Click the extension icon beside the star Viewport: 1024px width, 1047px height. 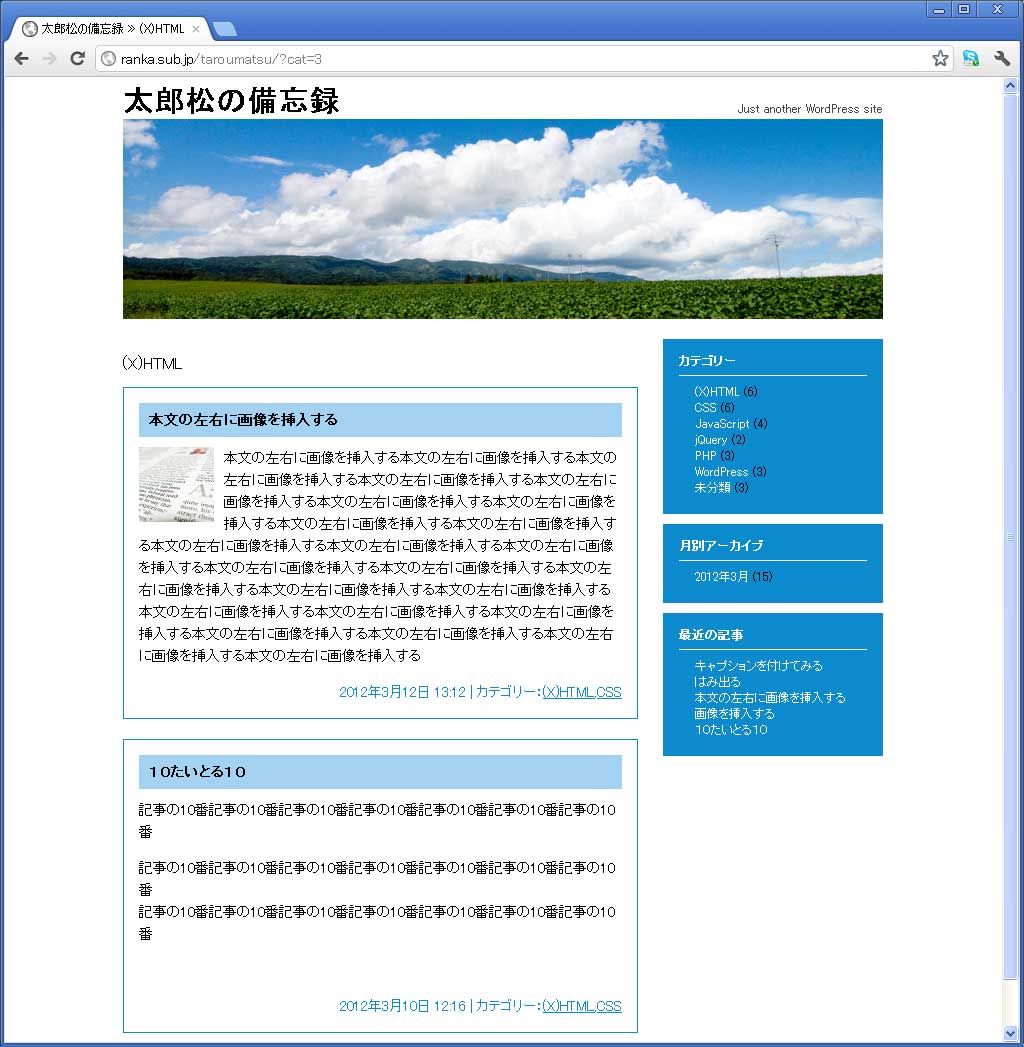pyautogui.click(x=971, y=59)
